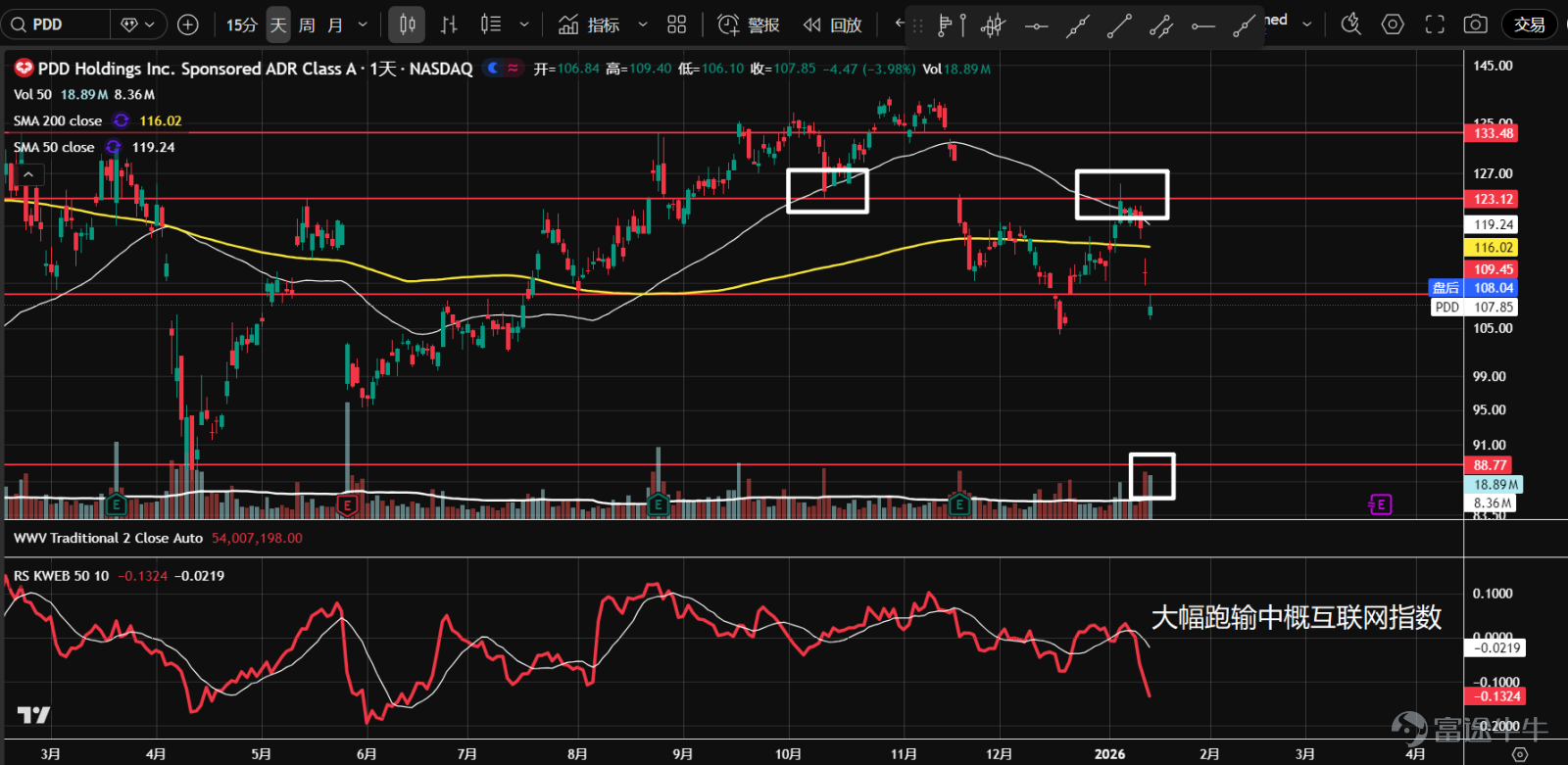1568x765 pixels.
Task: Click the green E earnings marker near March
Action: pos(116,505)
